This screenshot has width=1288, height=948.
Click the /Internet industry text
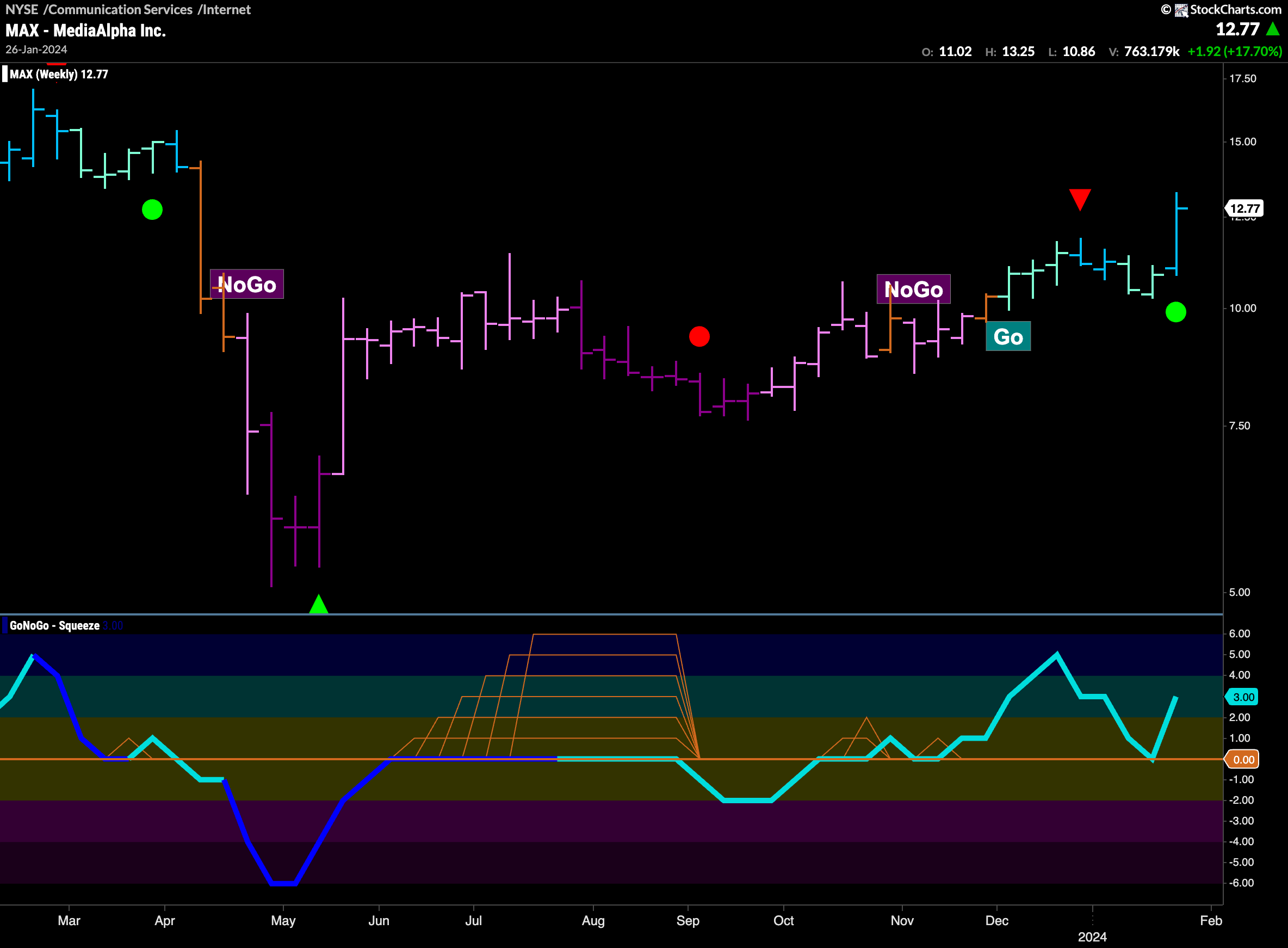pos(224,9)
